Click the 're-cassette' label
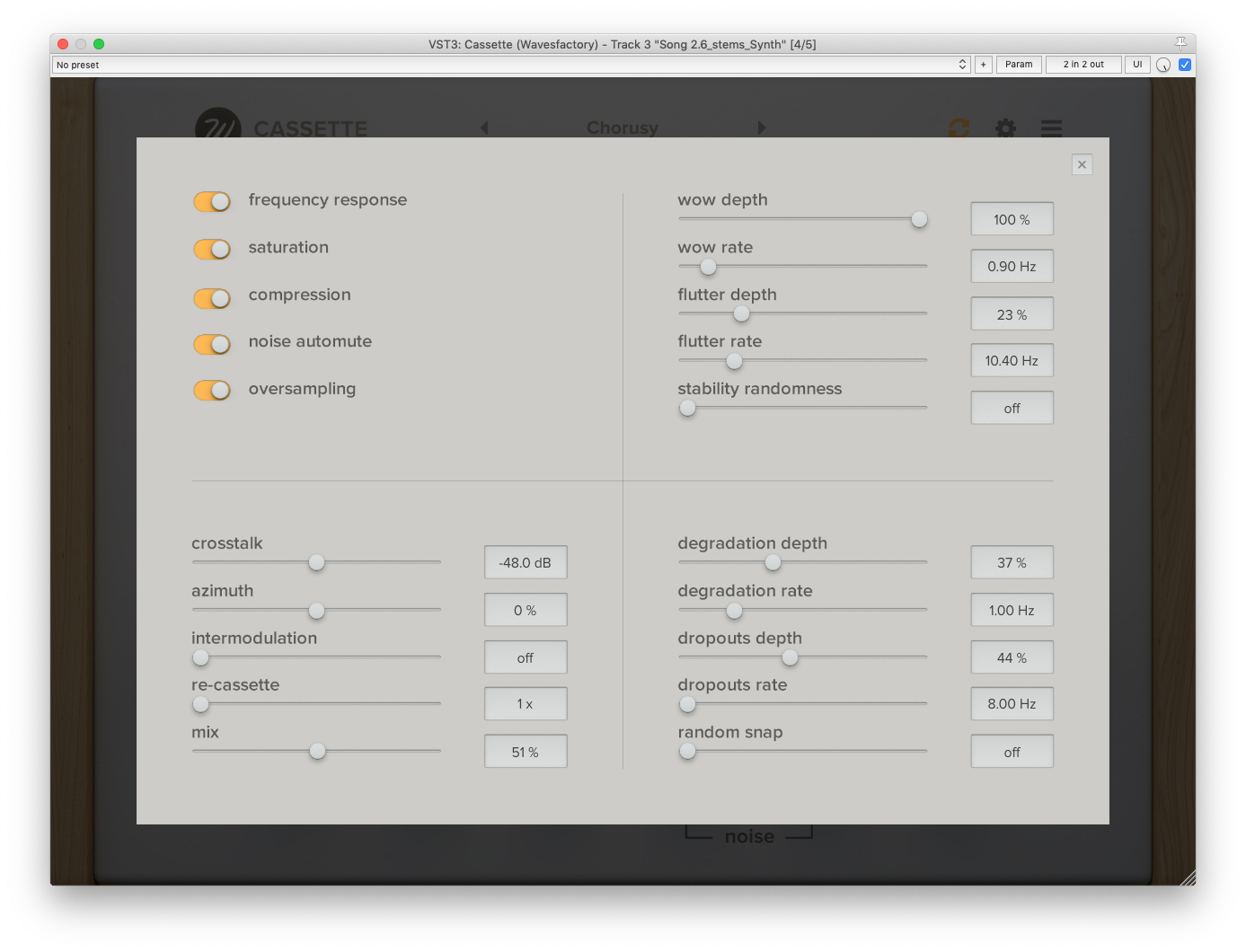The width and height of the screenshot is (1246, 952). pos(235,685)
